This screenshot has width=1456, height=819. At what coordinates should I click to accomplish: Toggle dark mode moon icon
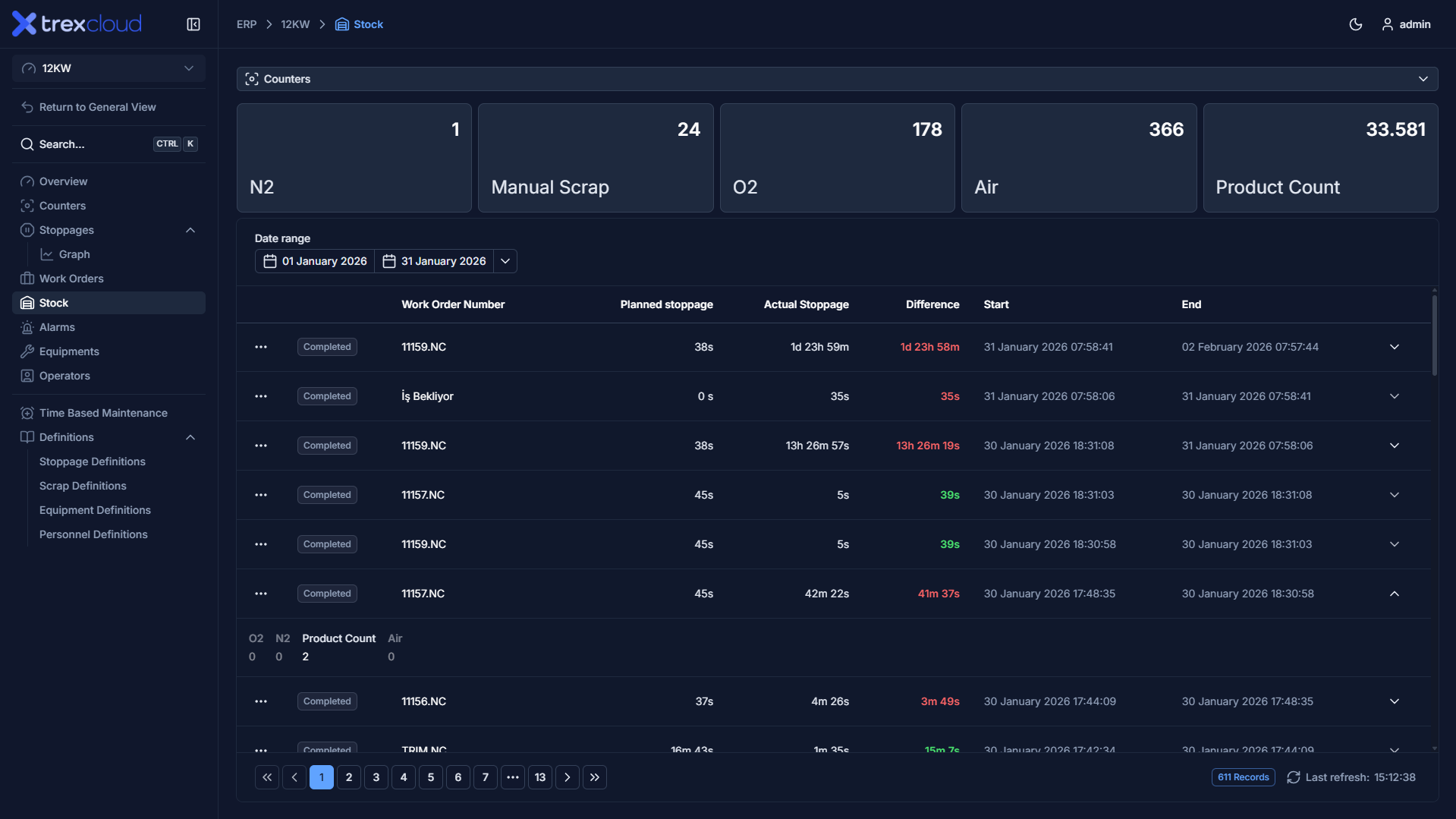tap(1356, 24)
